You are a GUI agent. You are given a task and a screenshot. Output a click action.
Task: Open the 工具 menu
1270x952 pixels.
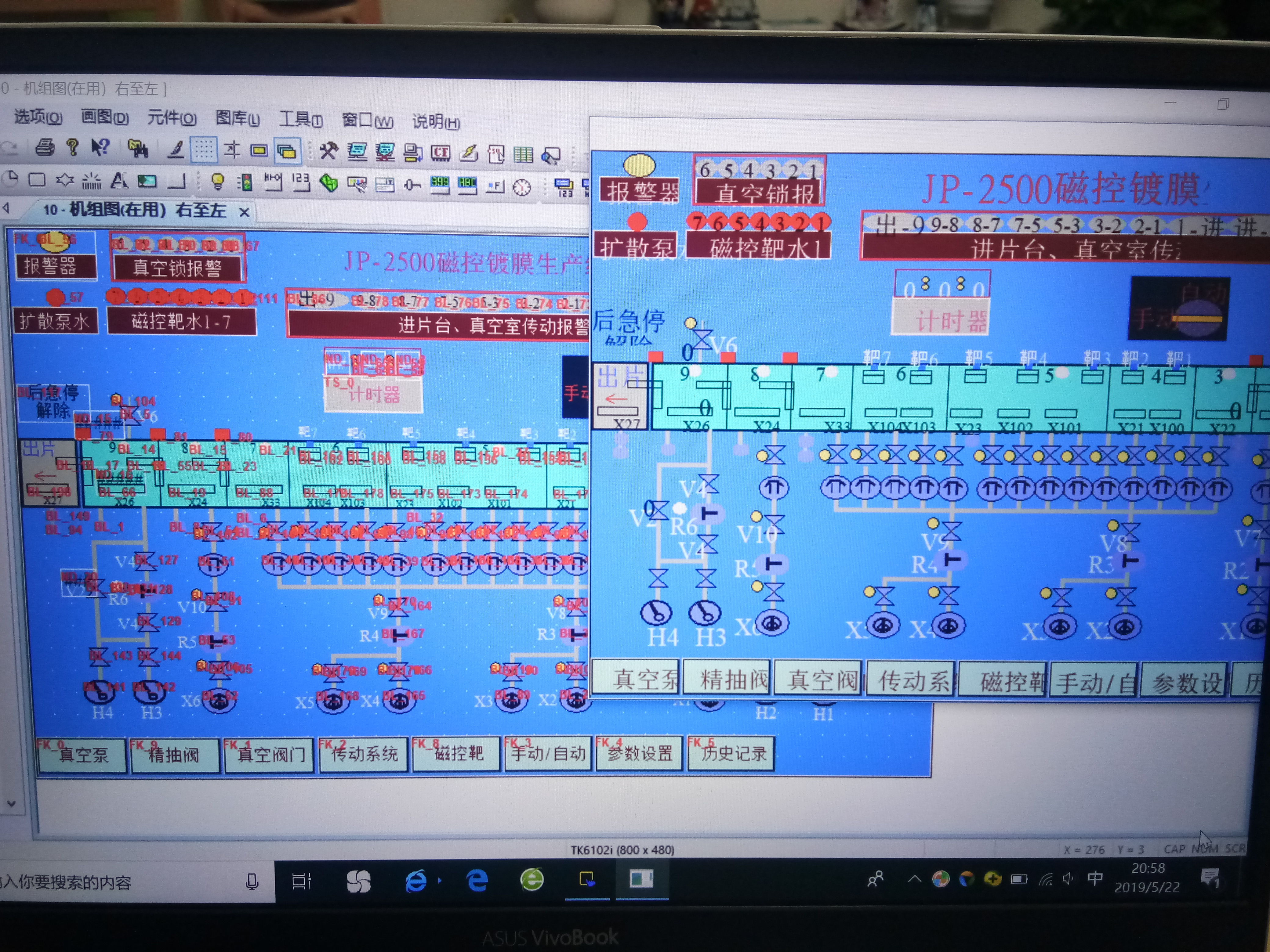(x=300, y=119)
